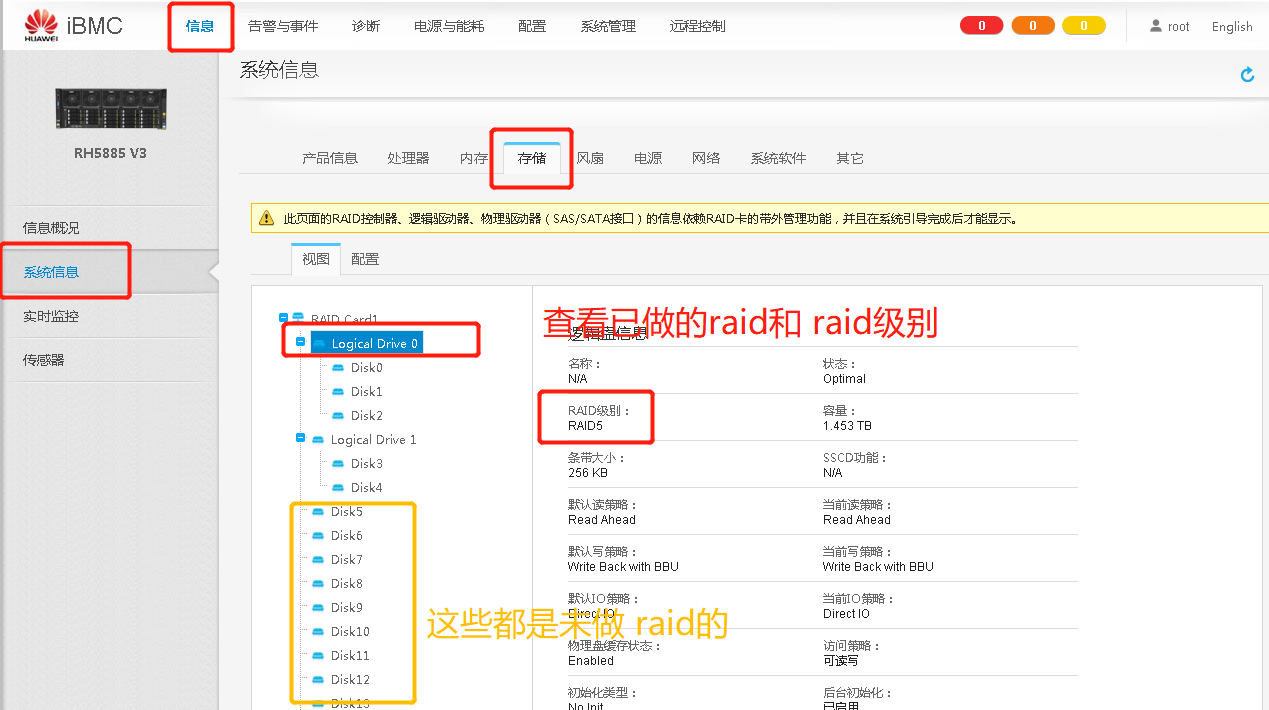The height and width of the screenshot is (710, 1269).
Task: Click the Disk2 drive icon
Action: (x=338, y=416)
